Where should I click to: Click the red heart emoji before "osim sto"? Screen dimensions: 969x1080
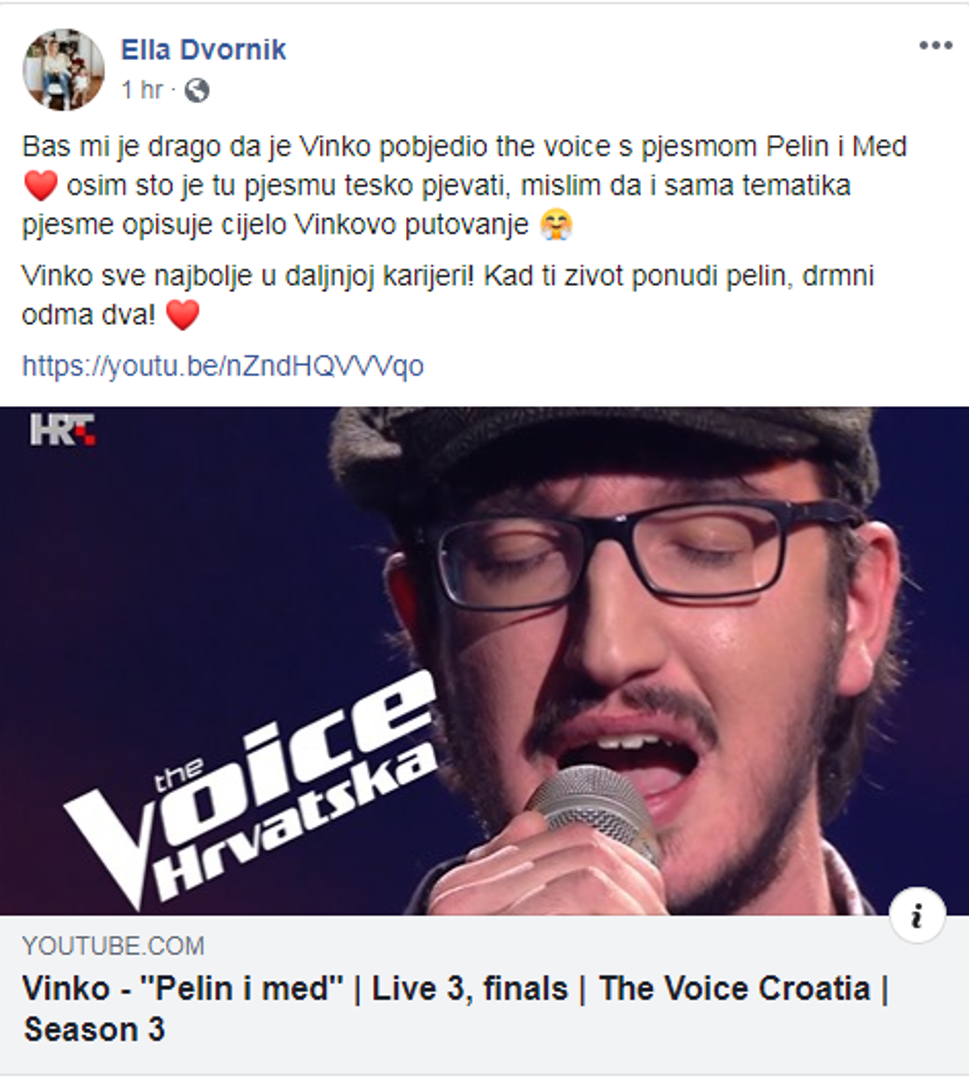point(40,186)
